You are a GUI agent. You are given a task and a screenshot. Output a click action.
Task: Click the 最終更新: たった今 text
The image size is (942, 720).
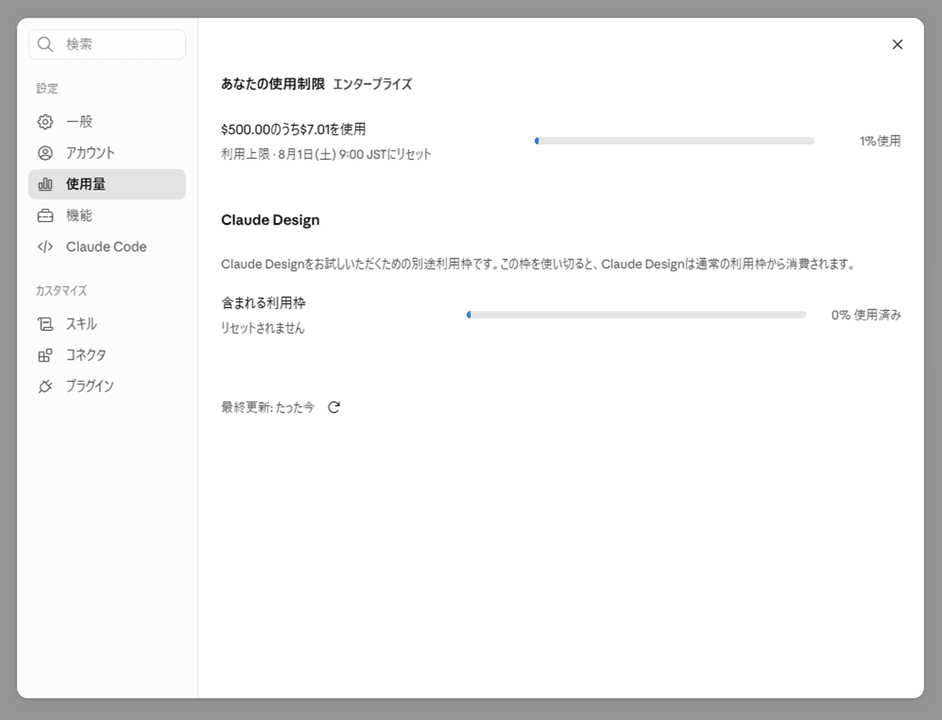coord(268,407)
